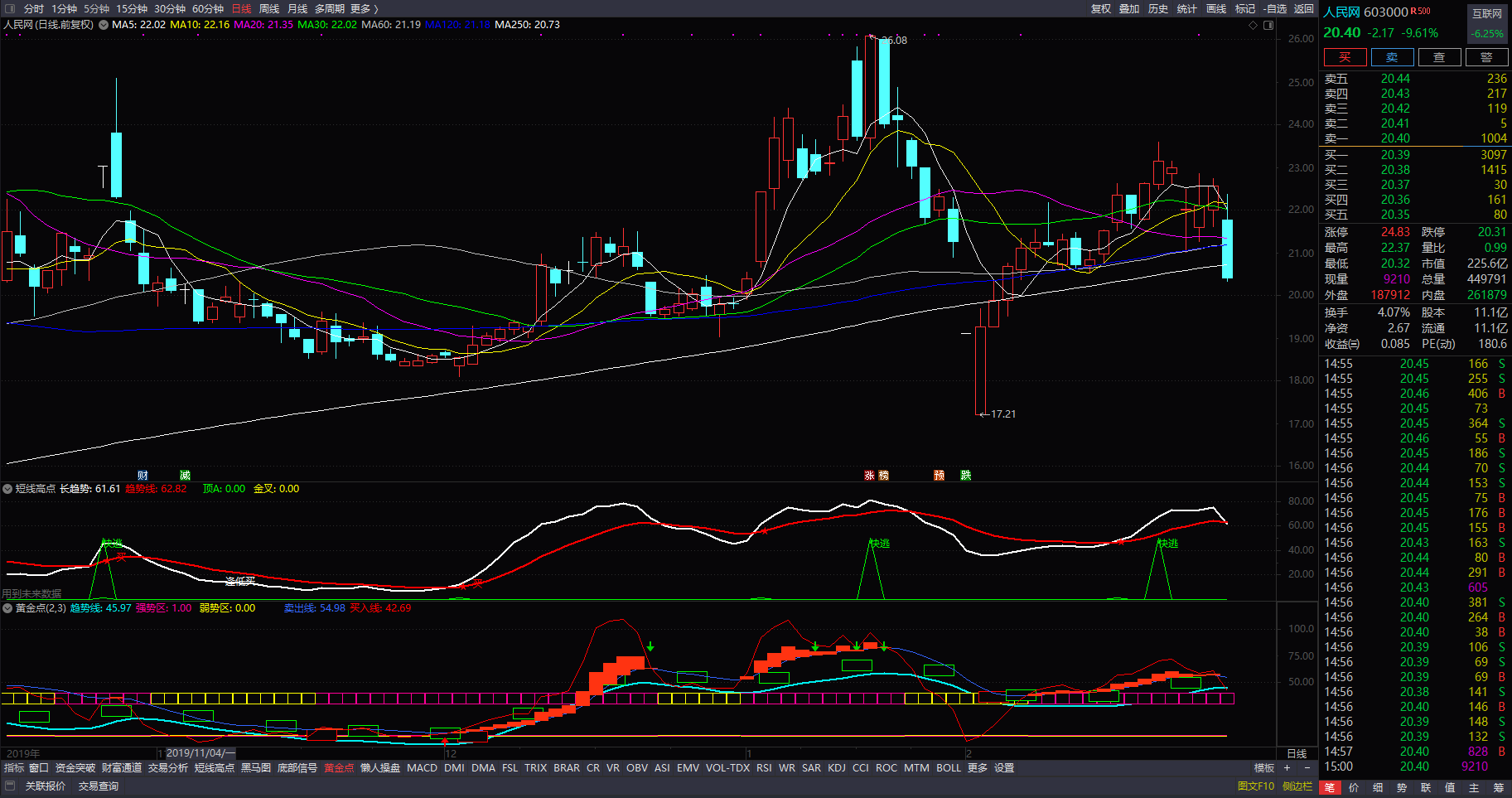
Task: Click the panel layout icon before 分时
Action: point(10,8)
